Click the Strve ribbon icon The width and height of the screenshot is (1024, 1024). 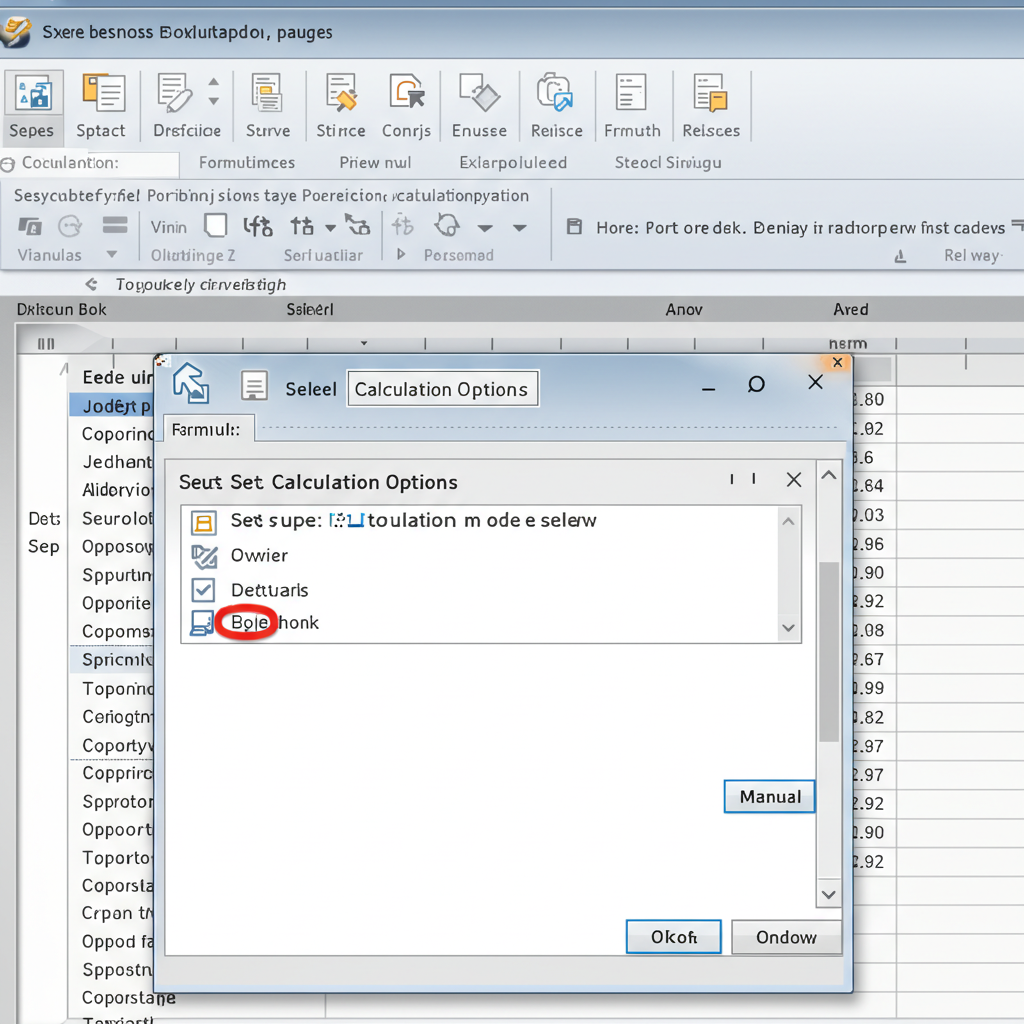point(267,92)
